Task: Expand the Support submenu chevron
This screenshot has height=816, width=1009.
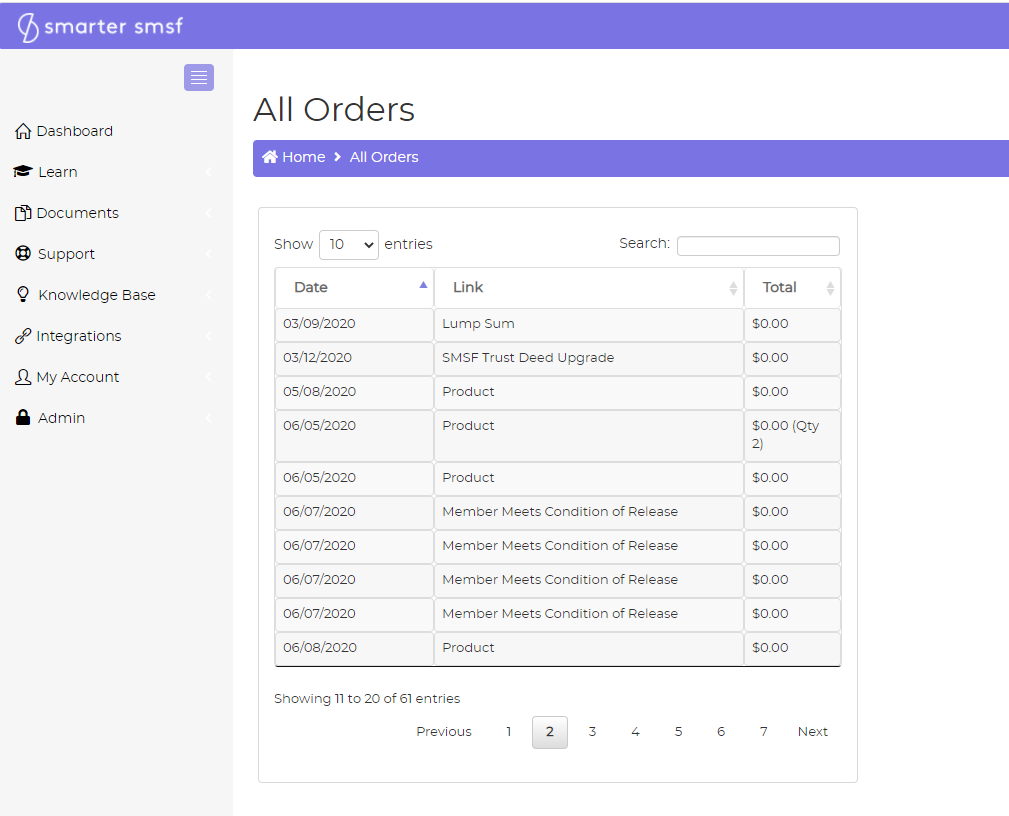Action: tap(208, 254)
